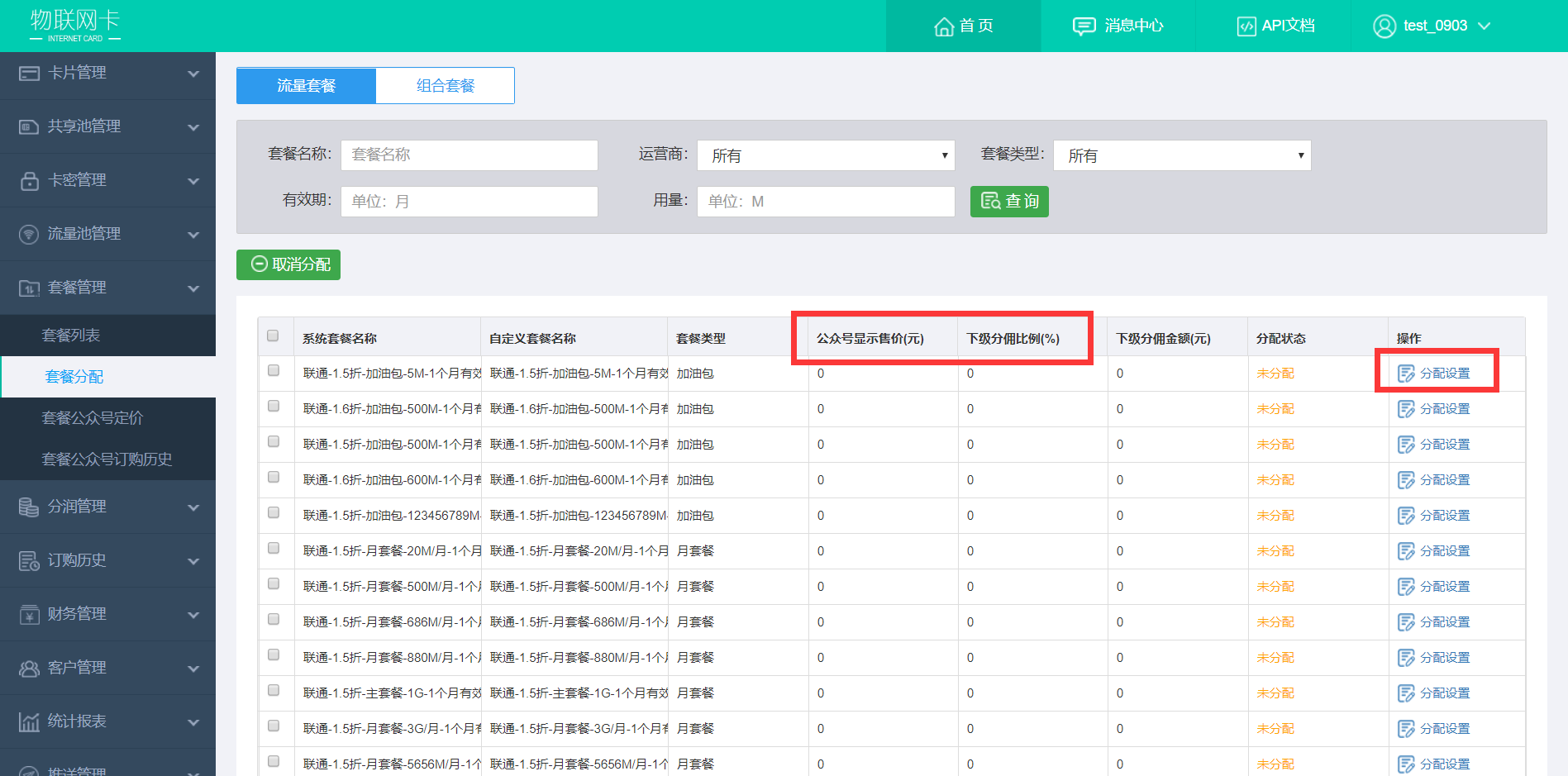Click the 有效期 input field
The height and width of the screenshot is (776, 1568).
469,202
